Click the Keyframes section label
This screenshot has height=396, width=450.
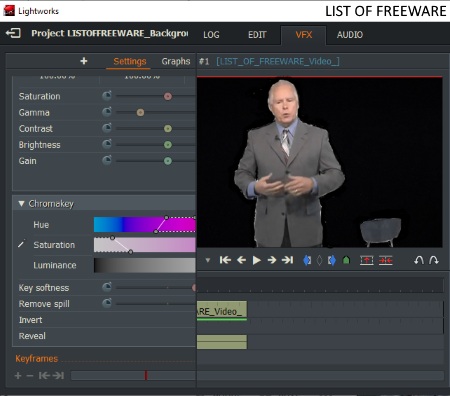37,359
